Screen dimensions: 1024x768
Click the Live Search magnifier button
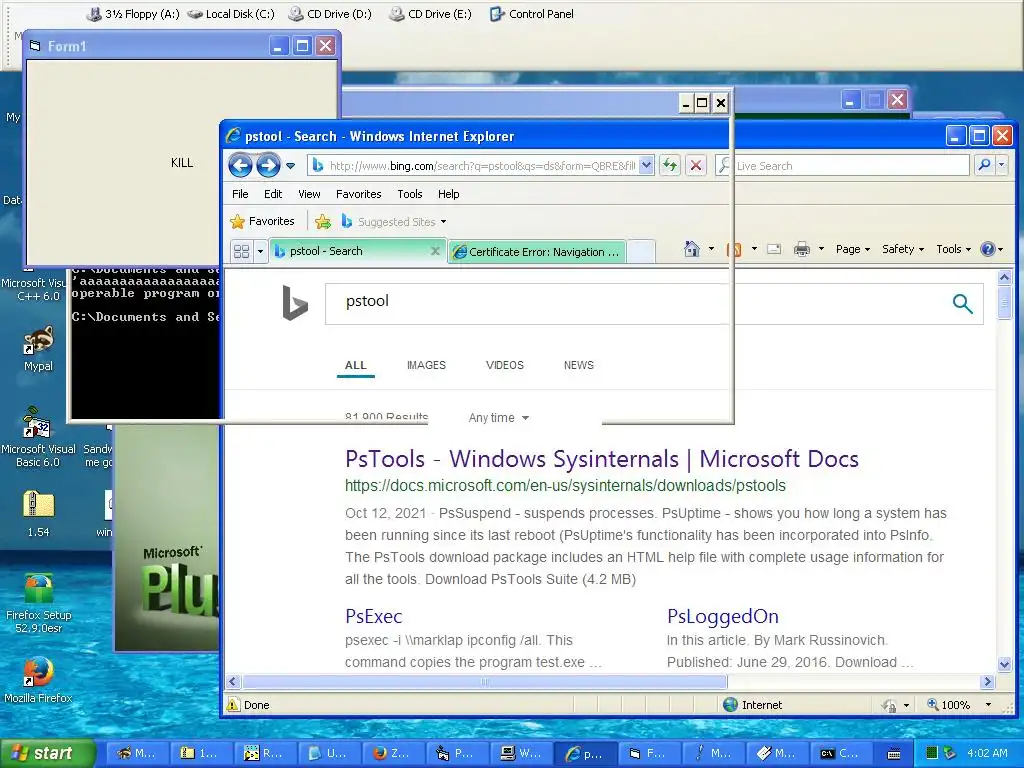pos(985,165)
